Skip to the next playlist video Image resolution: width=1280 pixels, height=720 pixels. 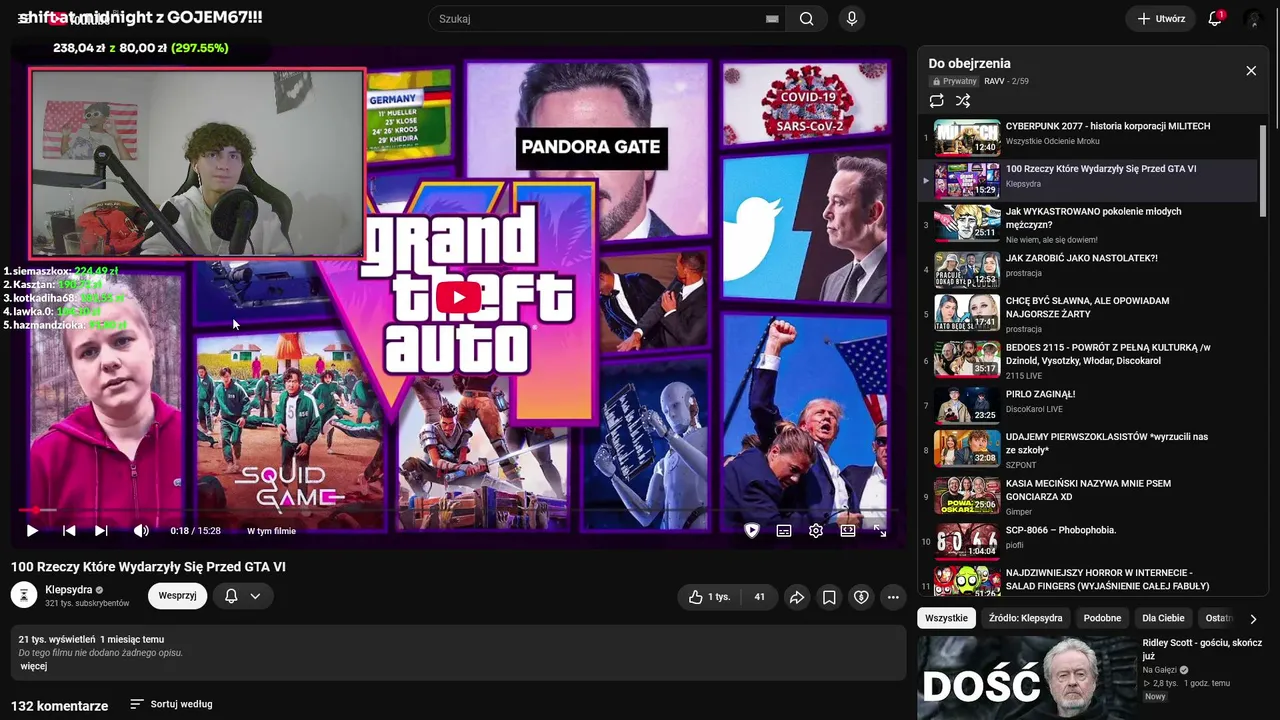[101, 531]
